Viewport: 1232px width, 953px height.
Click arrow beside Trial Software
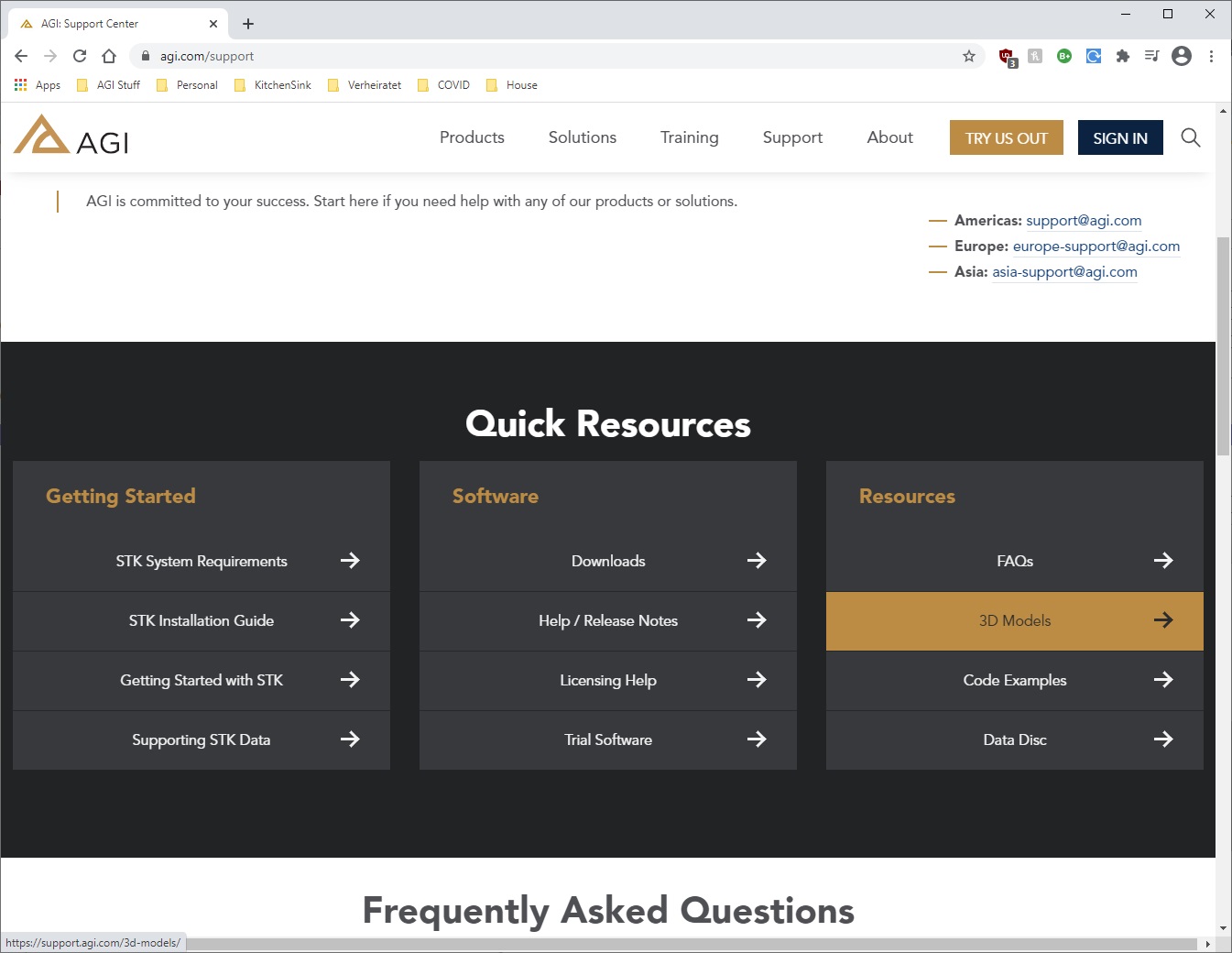[x=757, y=739]
